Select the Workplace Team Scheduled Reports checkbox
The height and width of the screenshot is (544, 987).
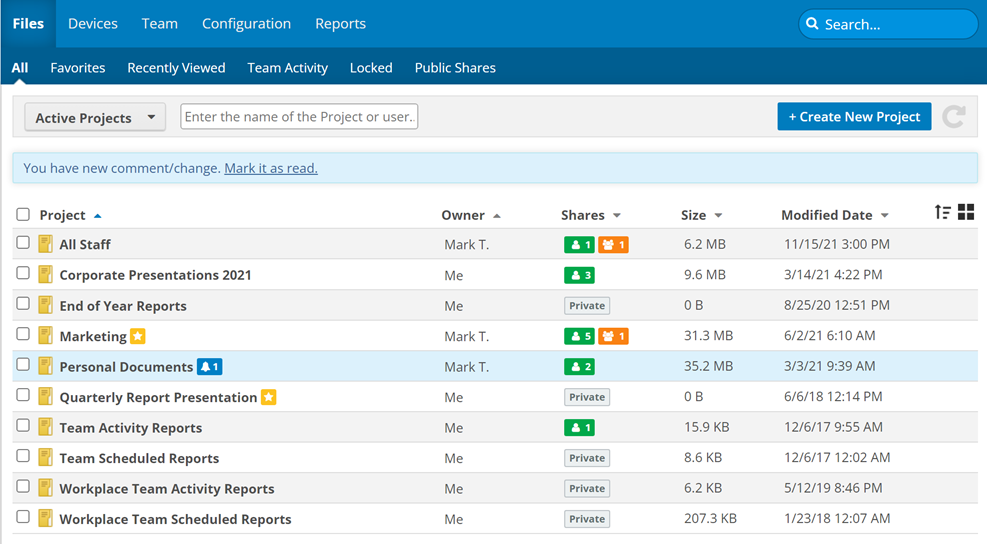click(x=23, y=518)
